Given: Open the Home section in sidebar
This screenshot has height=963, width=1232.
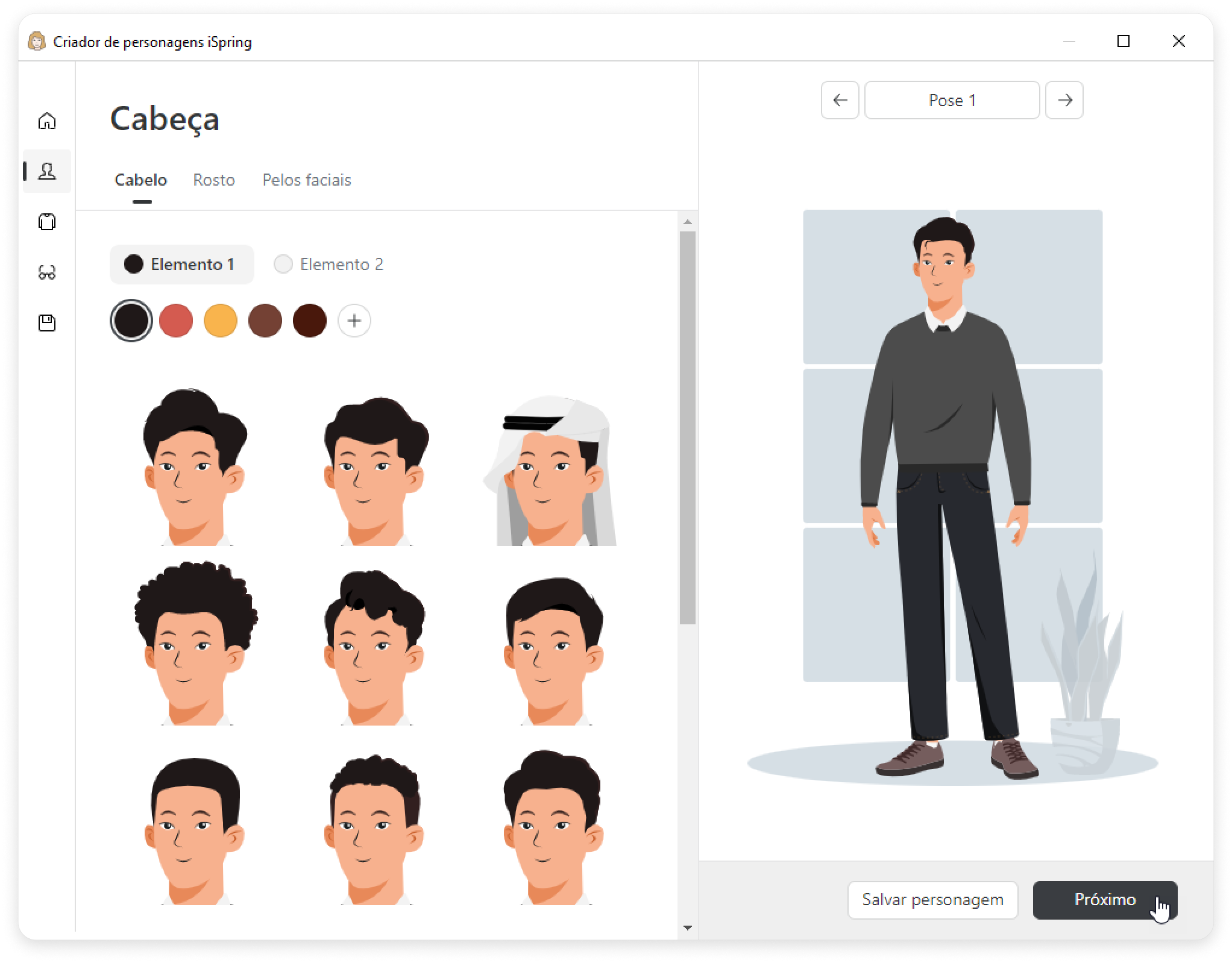Looking at the screenshot, I should coord(47,121).
